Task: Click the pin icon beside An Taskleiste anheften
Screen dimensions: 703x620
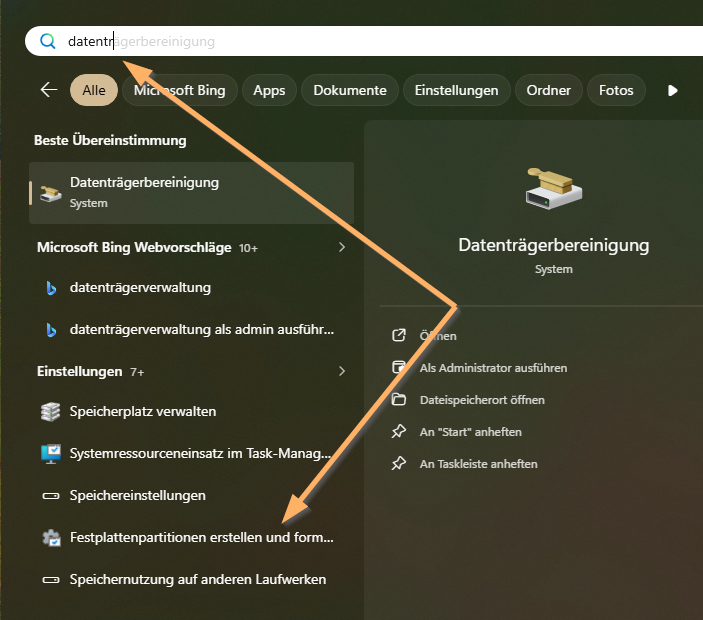Action: (399, 463)
